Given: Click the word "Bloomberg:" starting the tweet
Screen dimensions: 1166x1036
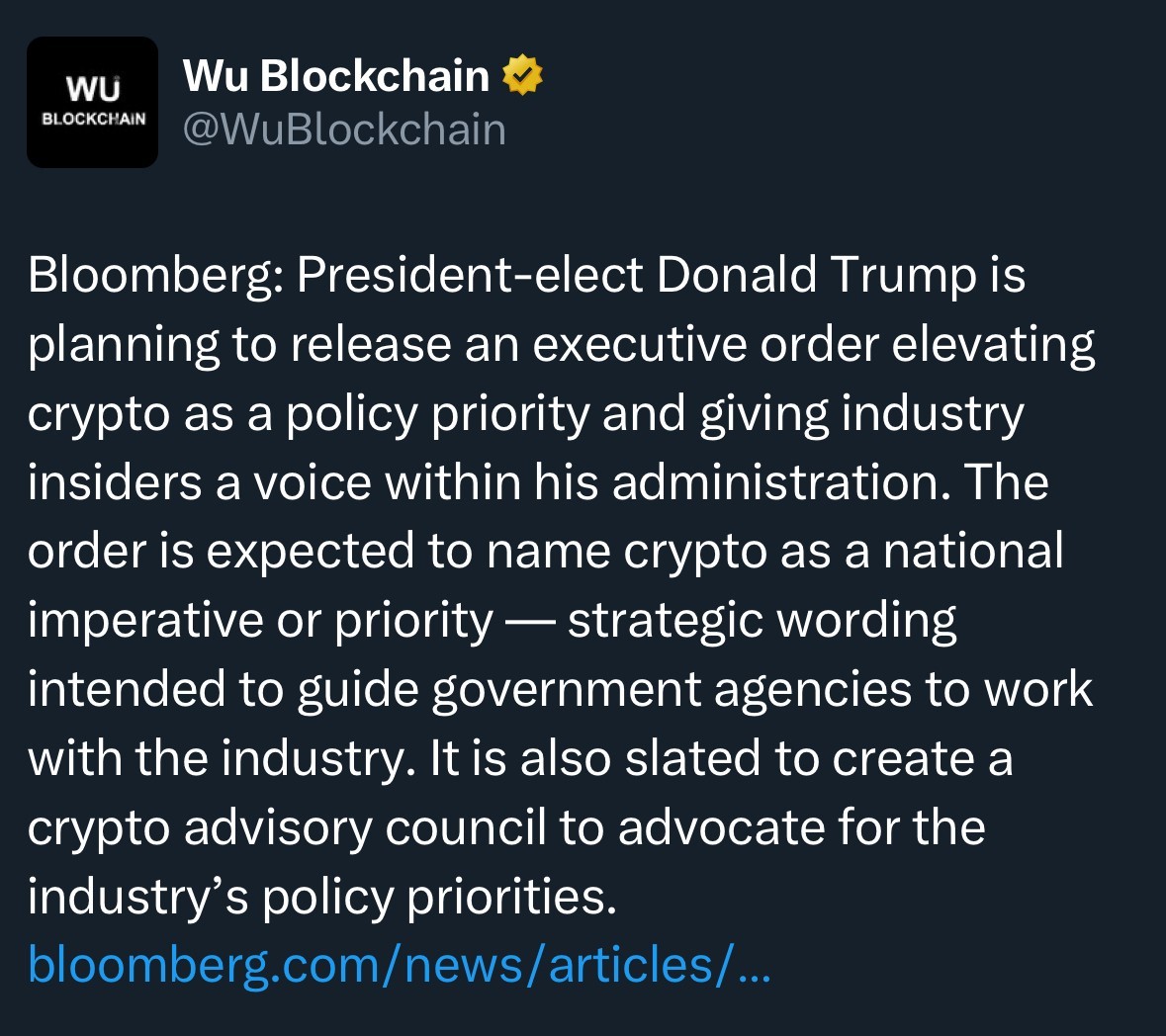Looking at the screenshot, I should (x=155, y=276).
